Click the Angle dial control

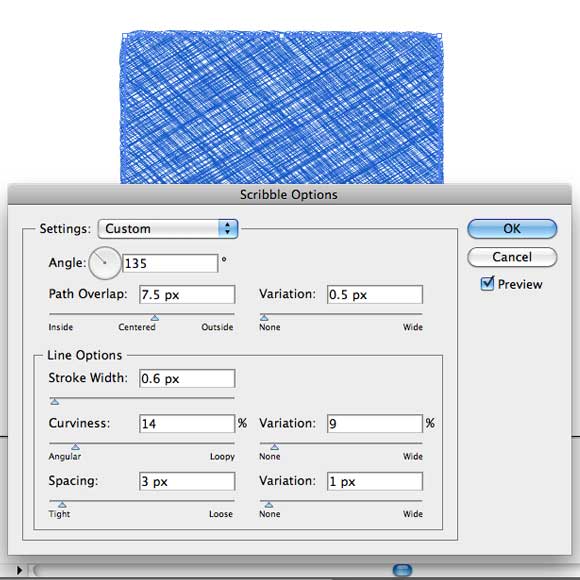pyautogui.click(x=105, y=263)
